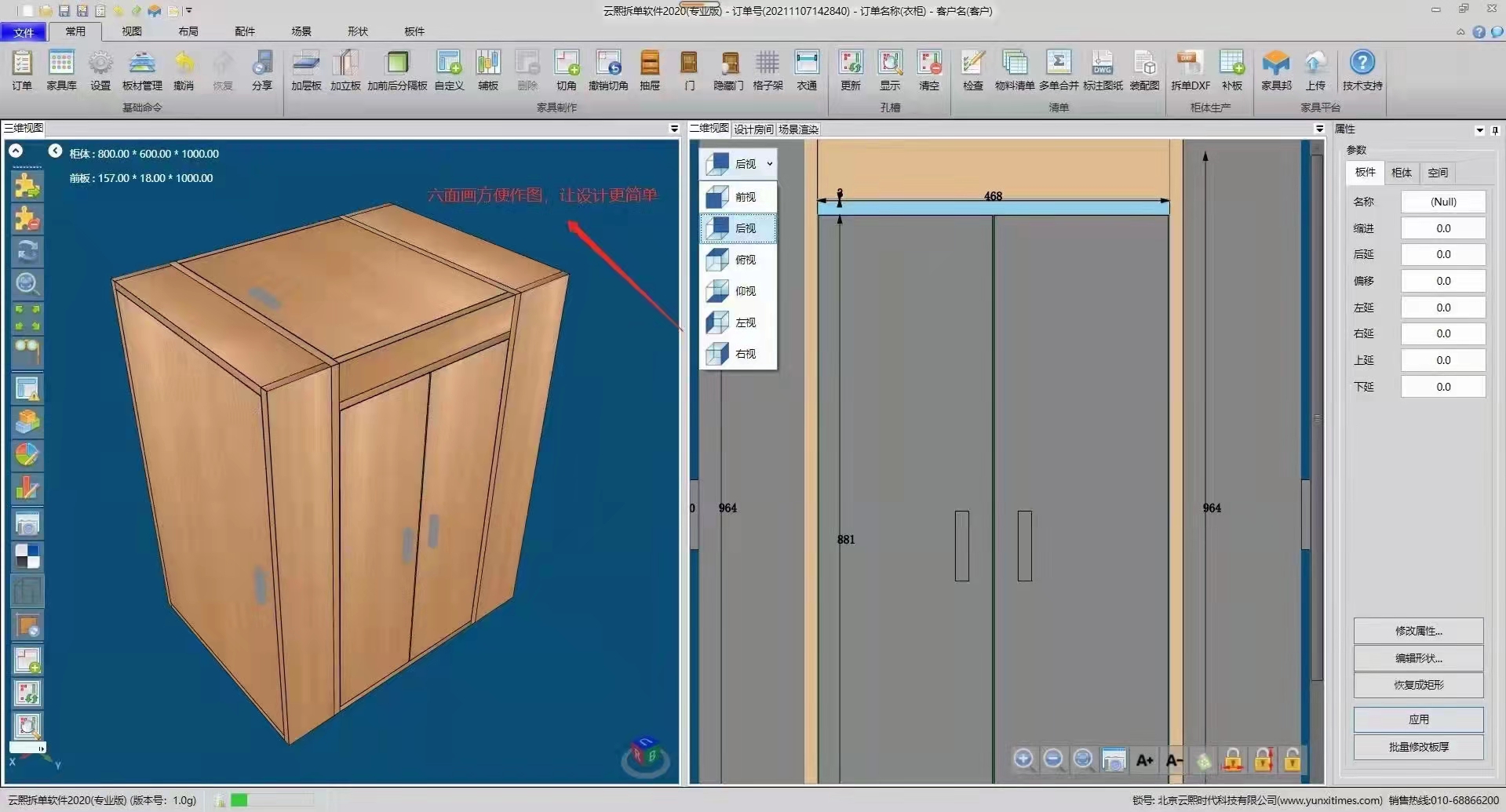
Task: Click the A+ increase font size button
Action: pyautogui.click(x=1144, y=759)
